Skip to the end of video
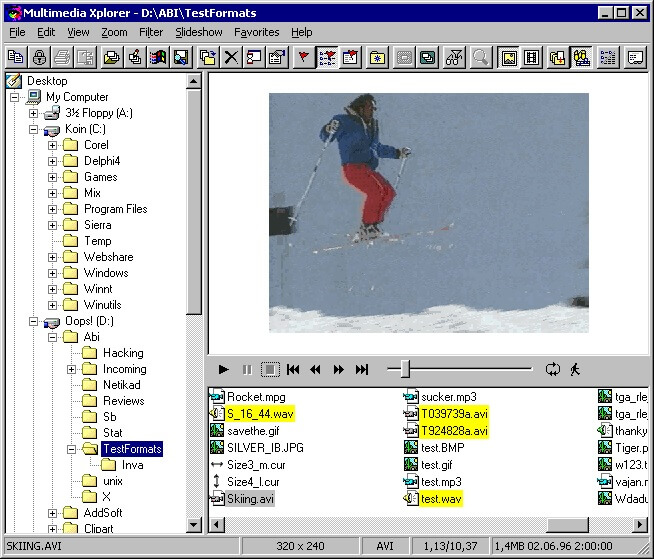 click(x=362, y=369)
